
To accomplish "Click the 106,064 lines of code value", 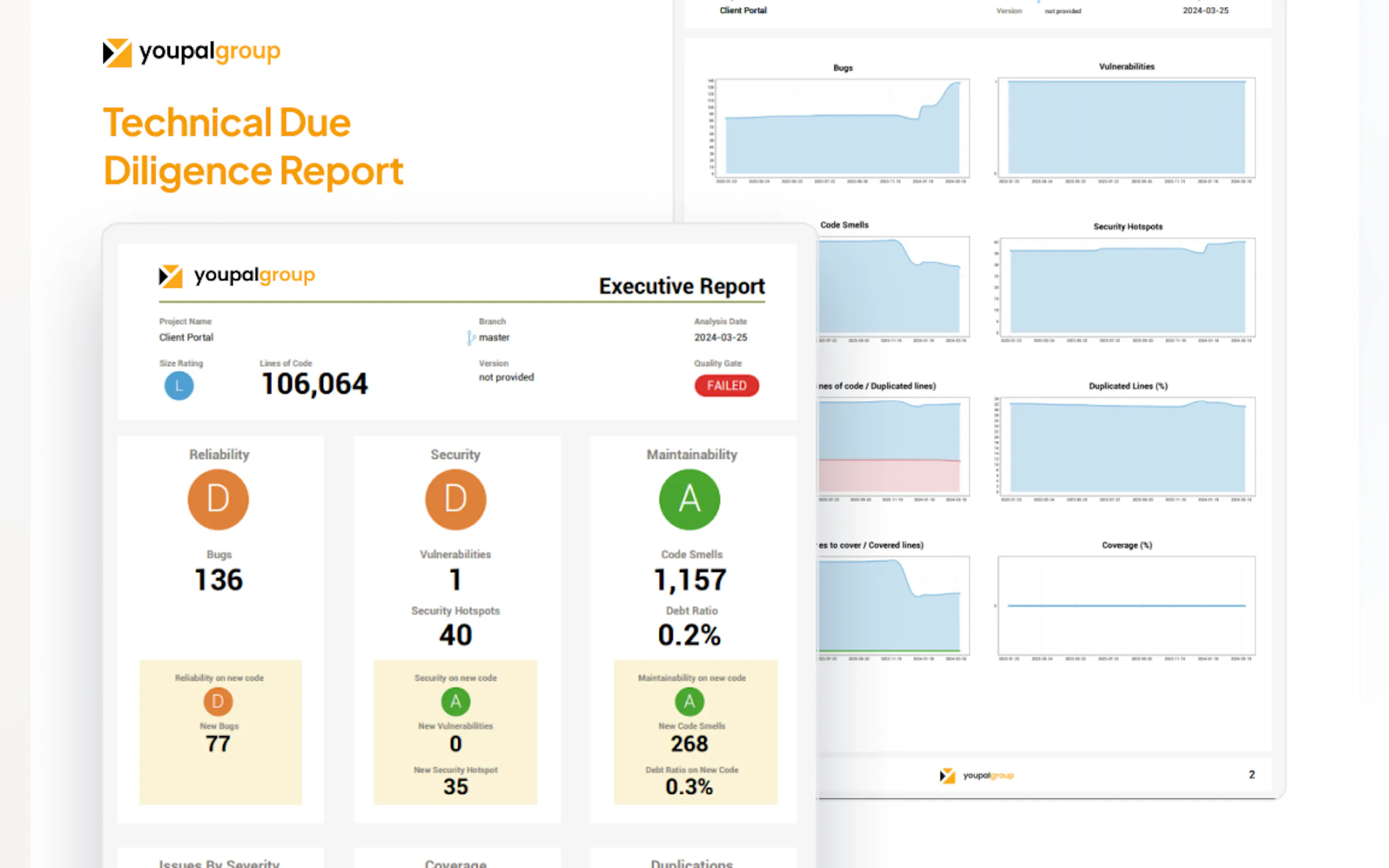I will coord(314,384).
